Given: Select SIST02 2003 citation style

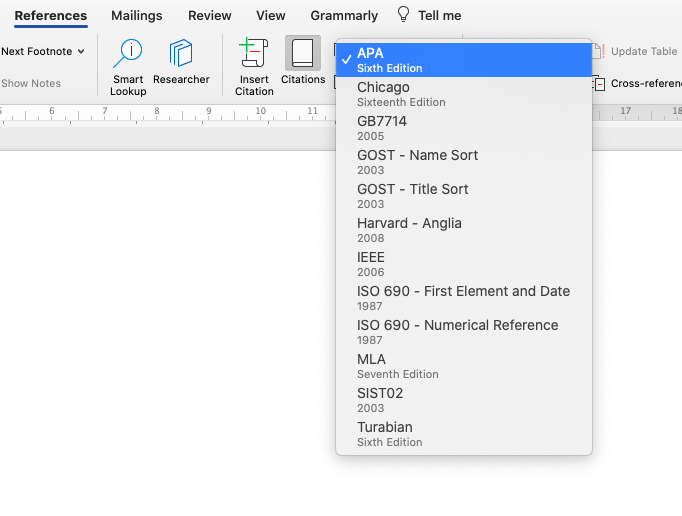Looking at the screenshot, I should point(464,399).
